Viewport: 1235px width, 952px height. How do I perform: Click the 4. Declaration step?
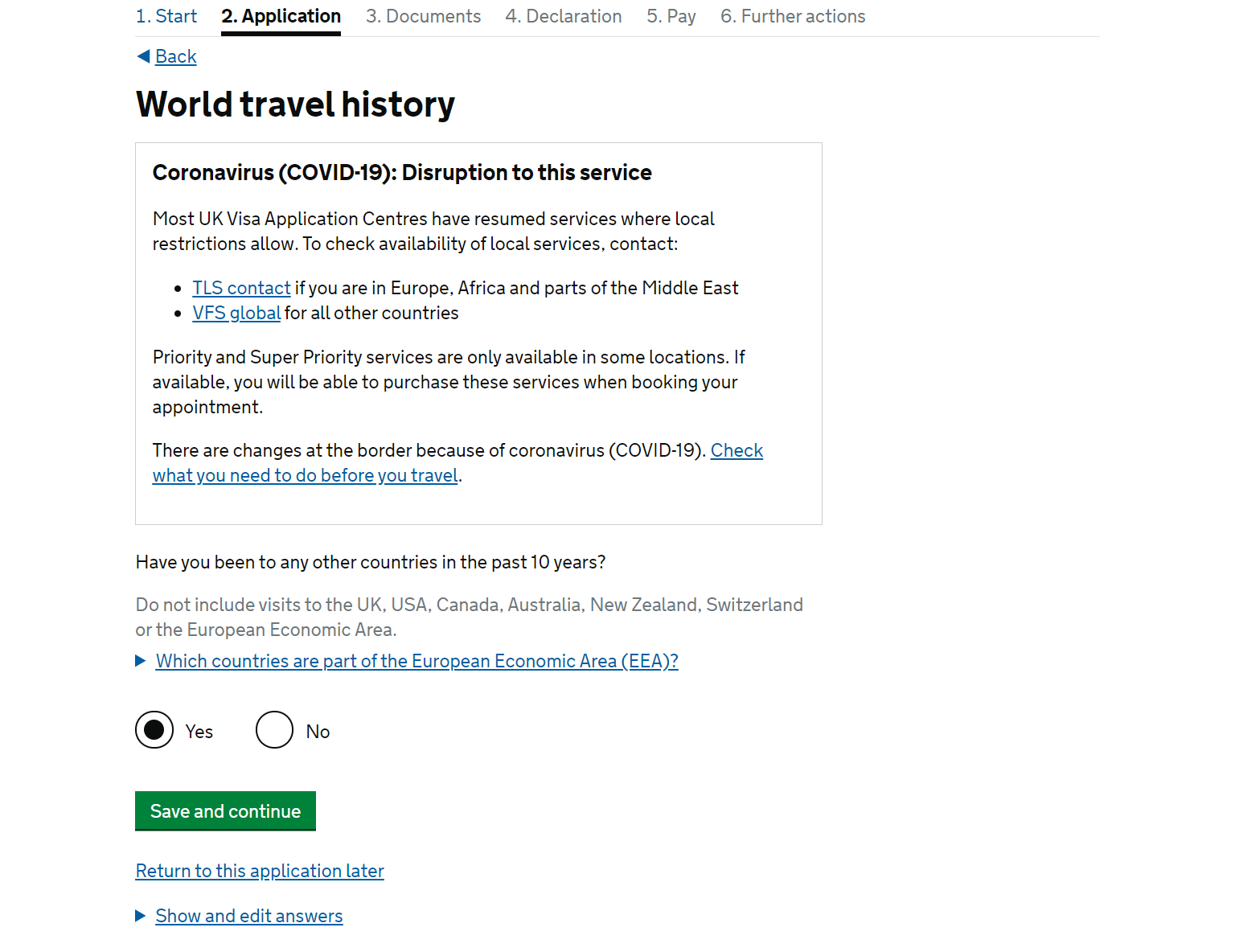point(564,16)
